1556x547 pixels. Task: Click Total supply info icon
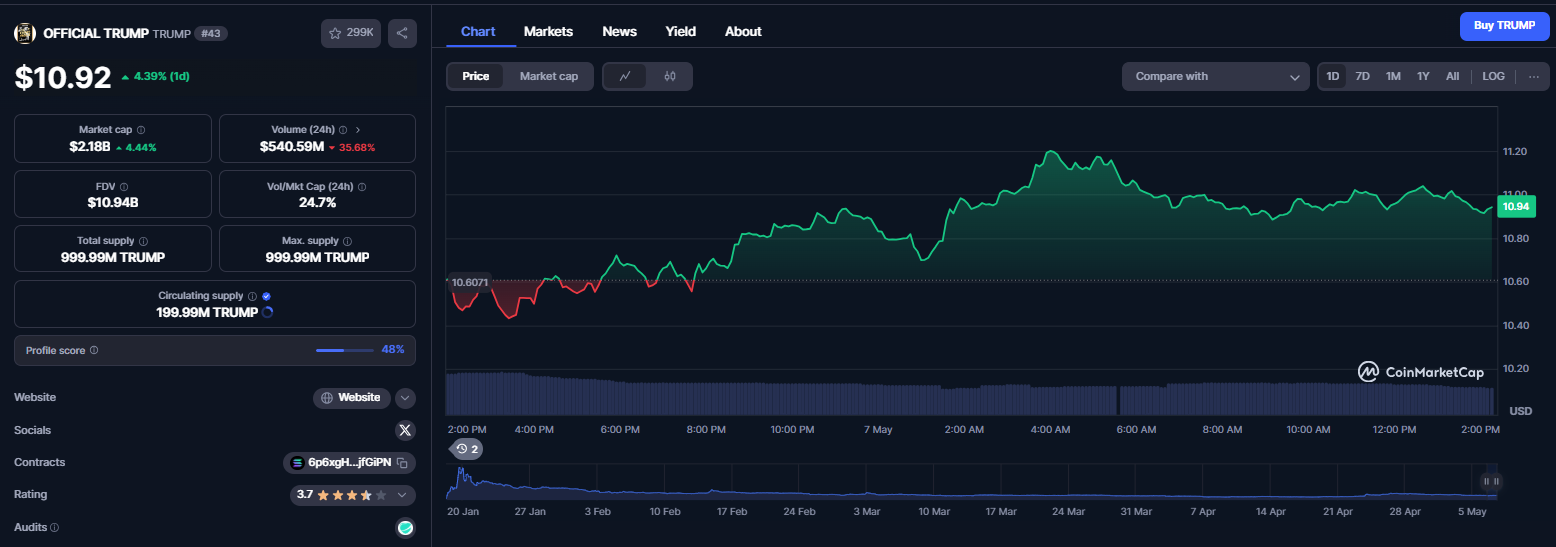coord(143,241)
